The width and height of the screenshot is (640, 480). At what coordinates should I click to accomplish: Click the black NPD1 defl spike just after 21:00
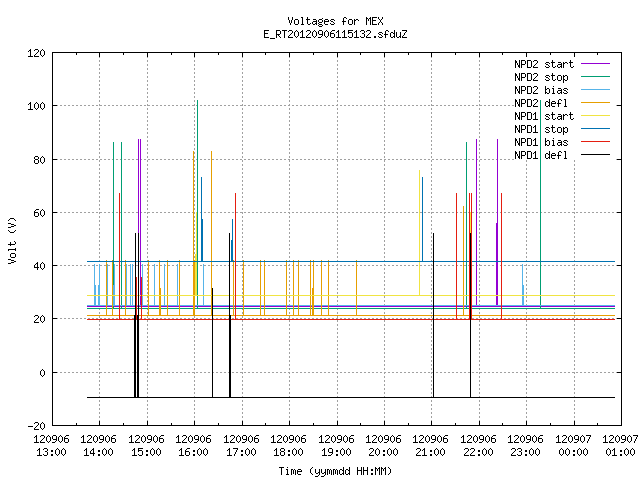[433, 315]
